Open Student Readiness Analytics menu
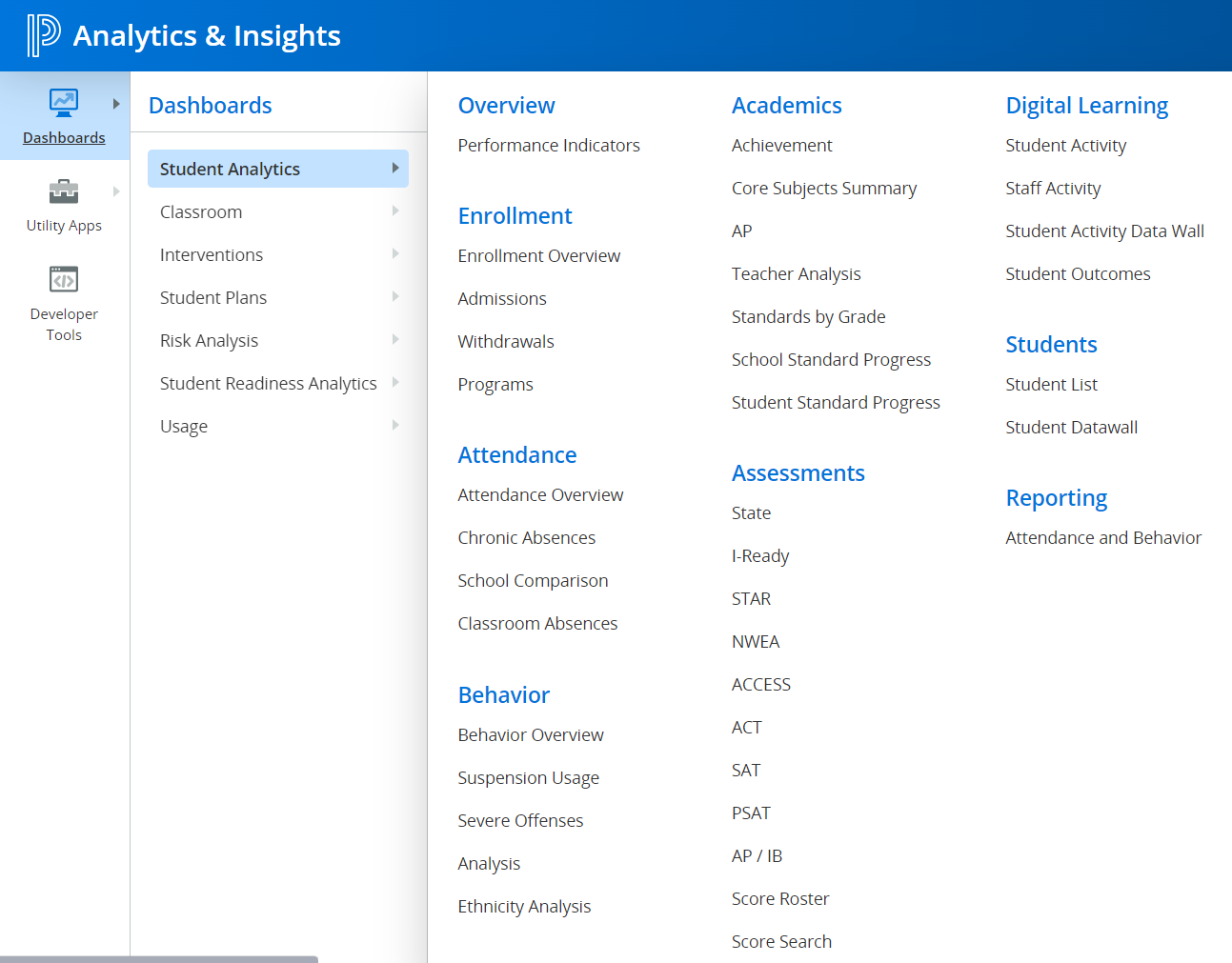 pyautogui.click(x=268, y=383)
